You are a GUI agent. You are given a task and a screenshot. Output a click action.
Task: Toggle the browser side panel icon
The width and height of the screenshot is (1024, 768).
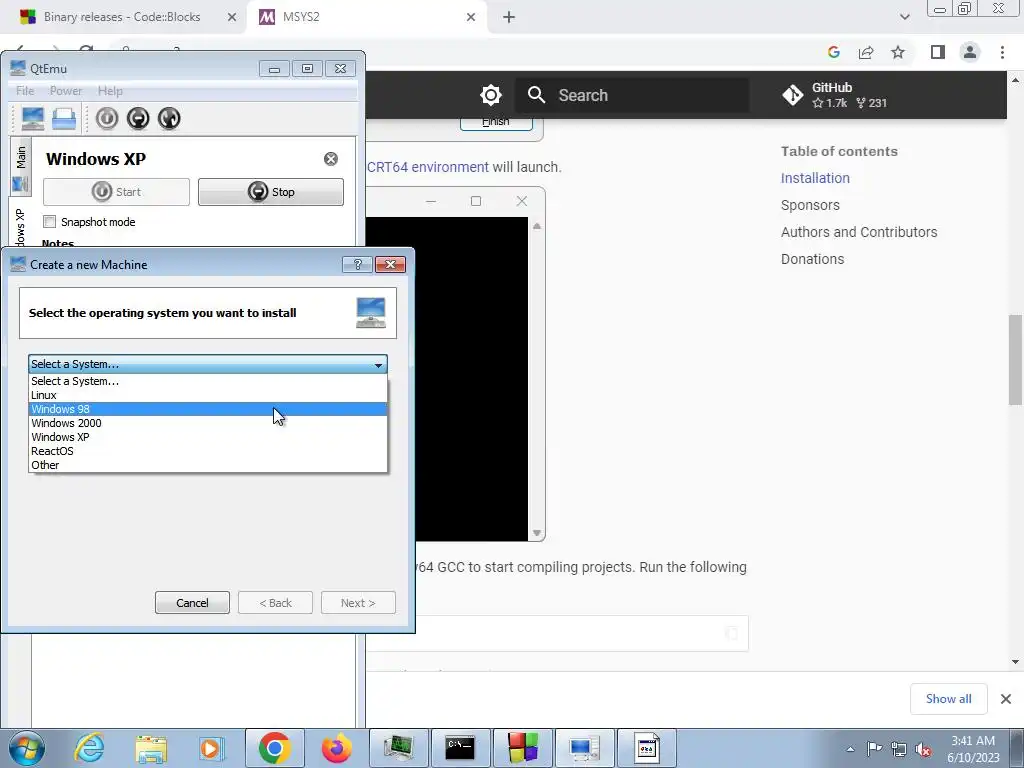pos(938,52)
